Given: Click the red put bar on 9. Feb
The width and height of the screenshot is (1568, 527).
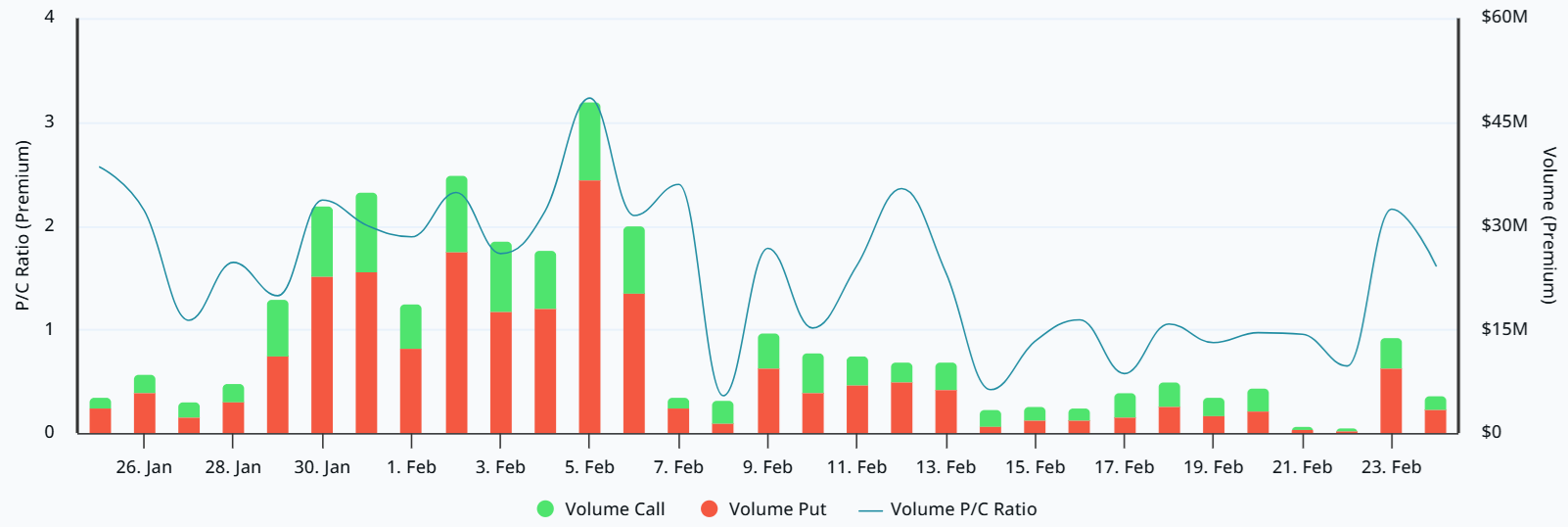Looking at the screenshot, I should (768, 401).
